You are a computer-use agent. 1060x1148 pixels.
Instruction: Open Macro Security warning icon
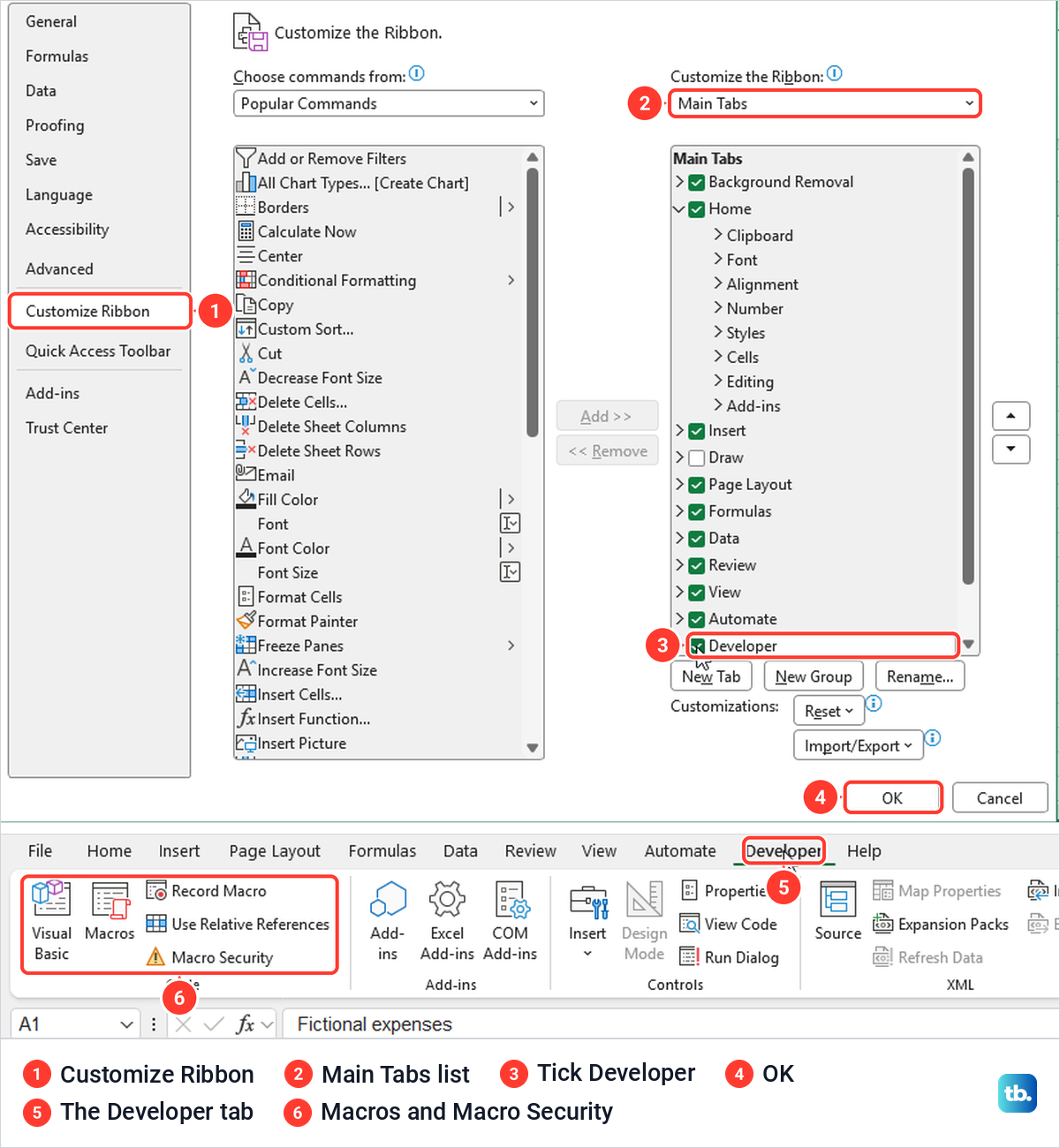[x=155, y=957]
